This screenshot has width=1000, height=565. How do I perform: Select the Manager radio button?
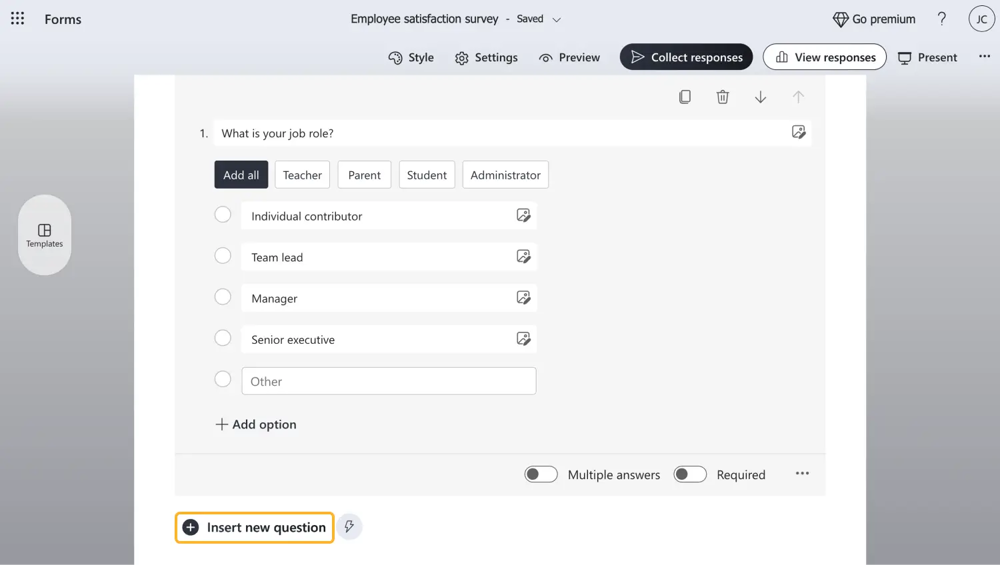[223, 297]
